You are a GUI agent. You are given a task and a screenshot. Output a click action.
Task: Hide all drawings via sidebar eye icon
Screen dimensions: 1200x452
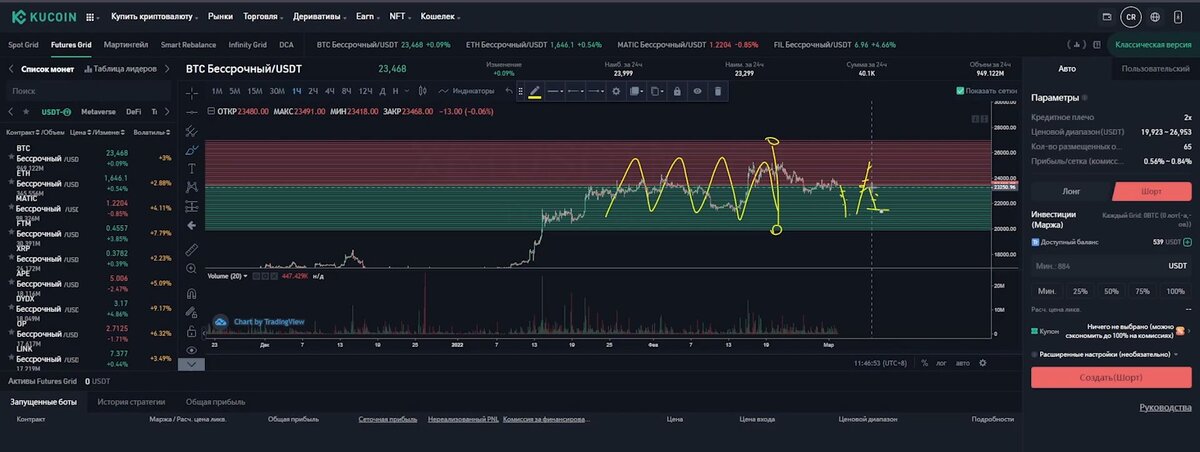click(191, 349)
